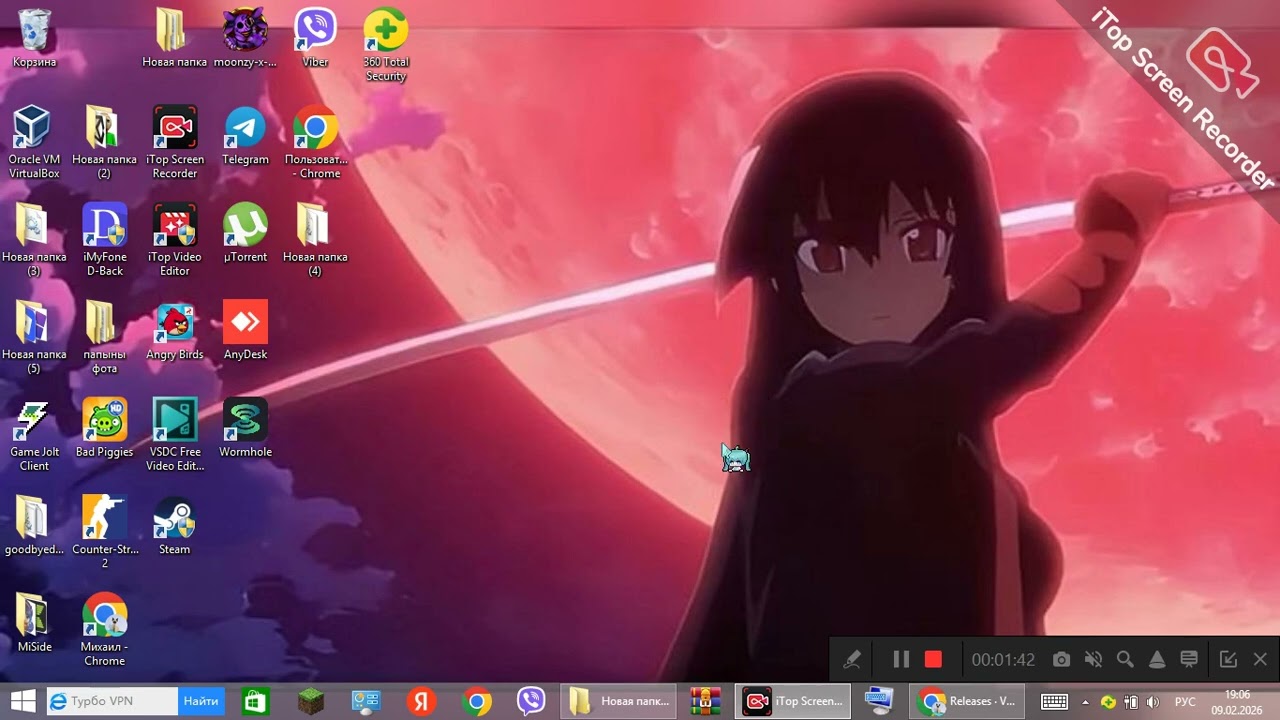This screenshot has height=720, width=1280.
Task: Switch to the iTop Screen... taskbar window
Action: pyautogui.click(x=793, y=701)
